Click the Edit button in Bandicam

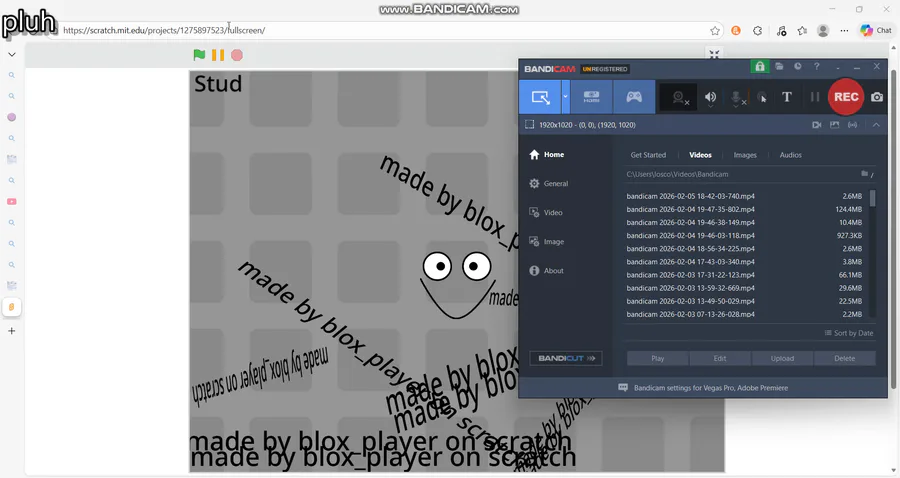(x=720, y=358)
